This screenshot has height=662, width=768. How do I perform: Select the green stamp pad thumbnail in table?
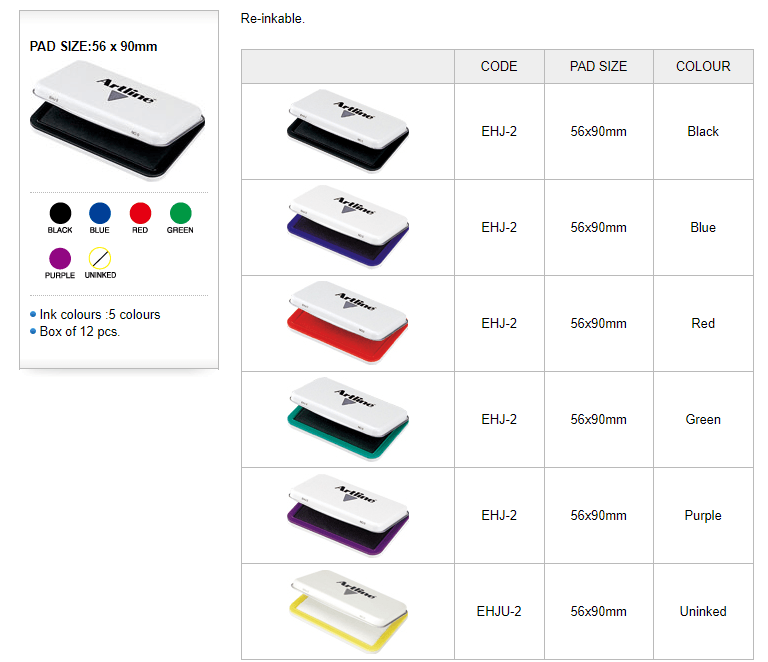tap(348, 419)
